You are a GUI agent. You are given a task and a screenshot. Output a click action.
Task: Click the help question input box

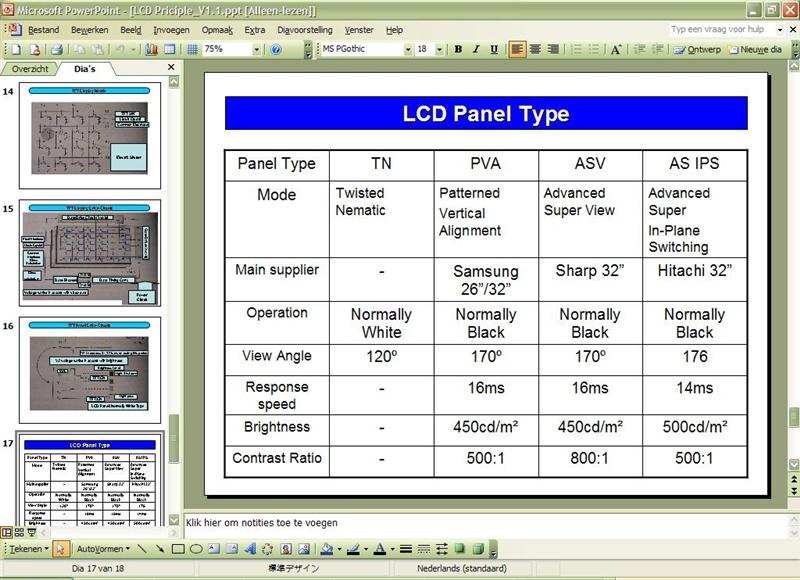721,30
